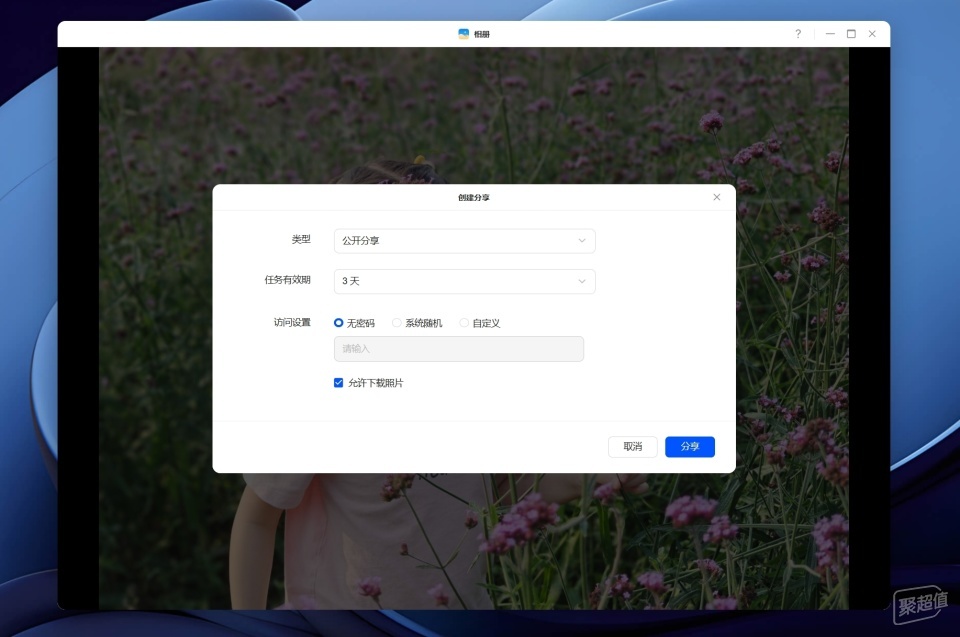Click the 相册 app icon in title bar

pyautogui.click(x=463, y=34)
